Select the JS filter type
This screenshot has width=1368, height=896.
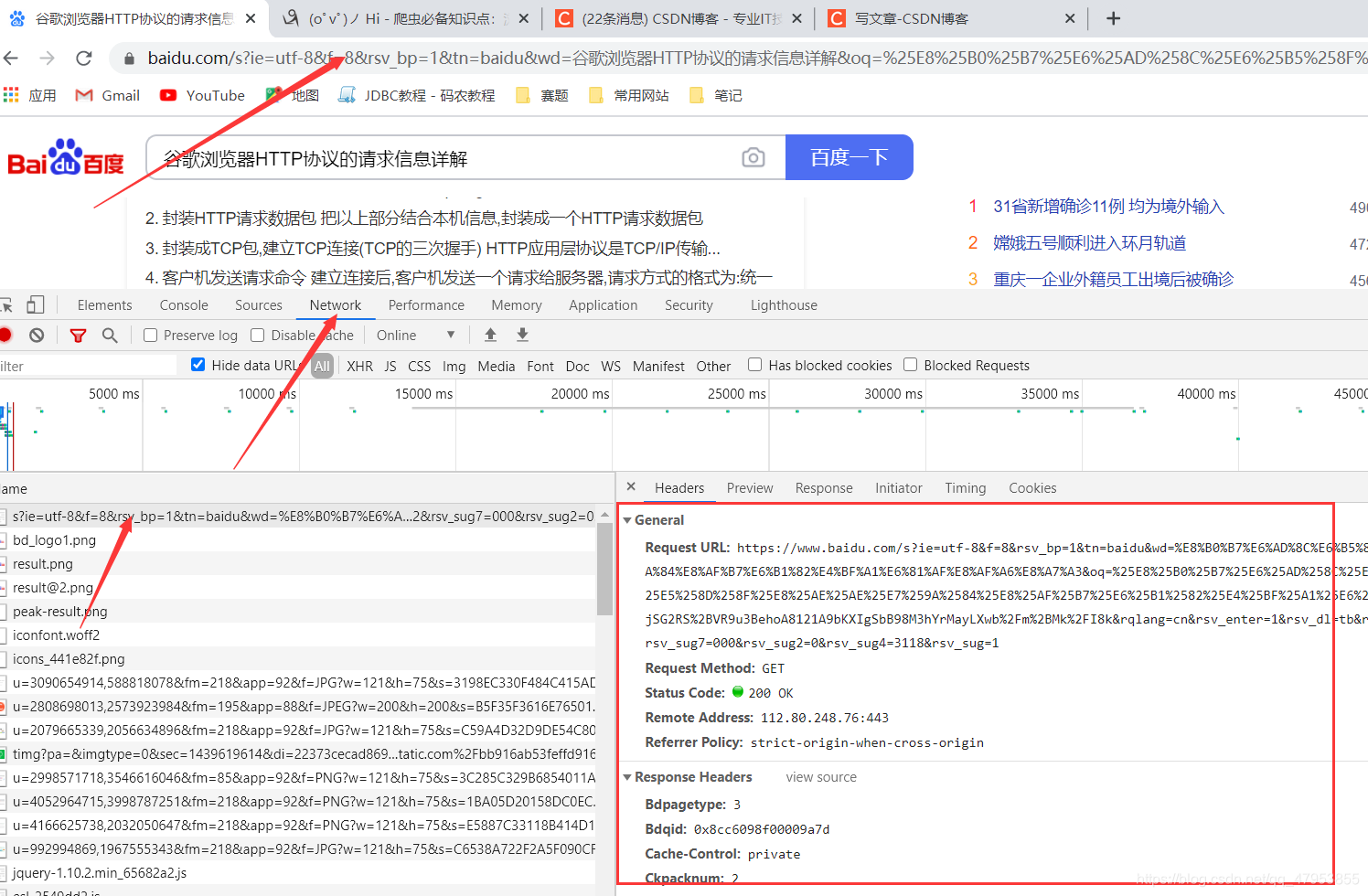point(390,366)
